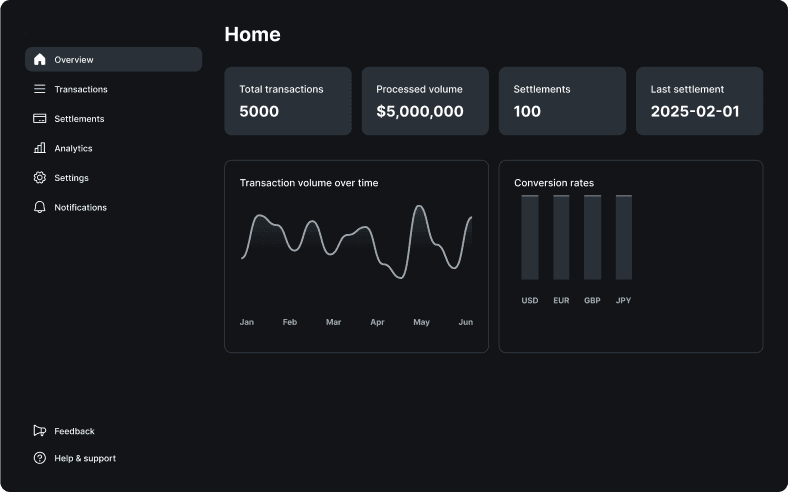Open the Transactions menu item
The height and width of the screenshot is (492, 788).
coord(81,89)
